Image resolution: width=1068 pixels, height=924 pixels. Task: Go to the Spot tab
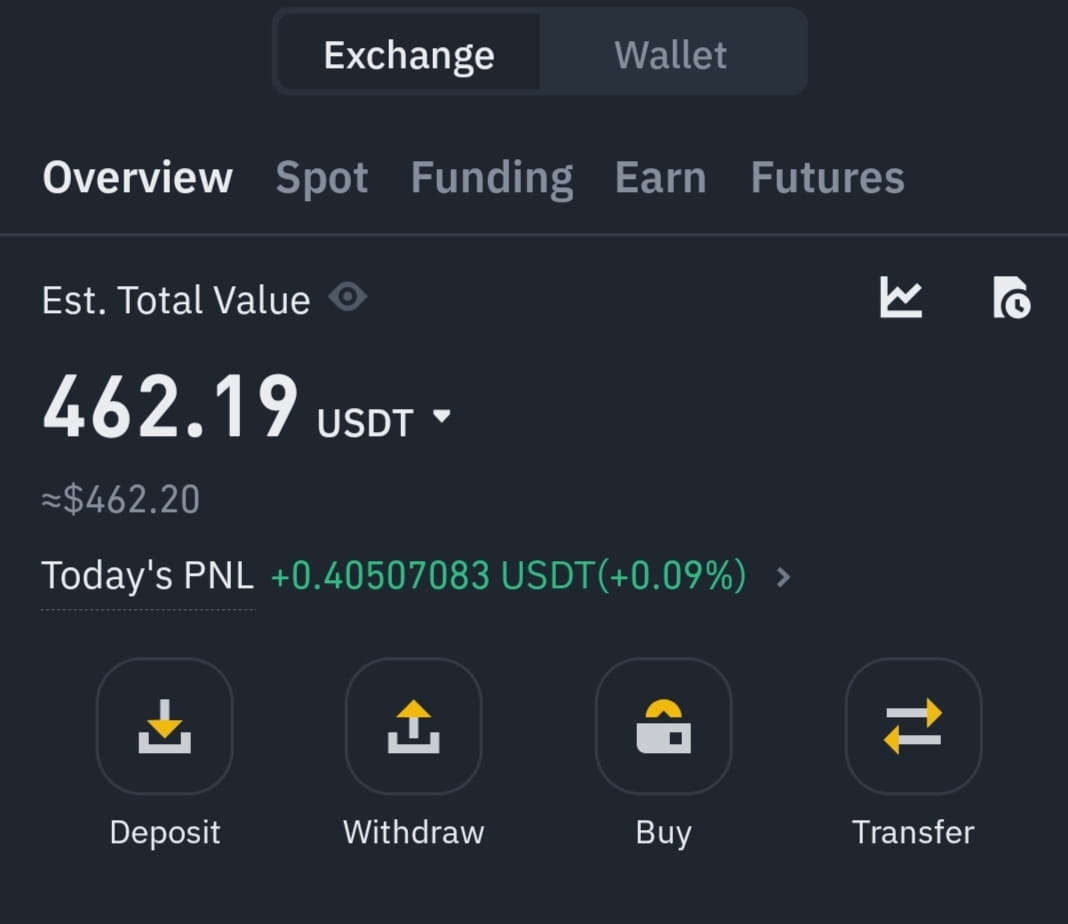pyautogui.click(x=321, y=178)
